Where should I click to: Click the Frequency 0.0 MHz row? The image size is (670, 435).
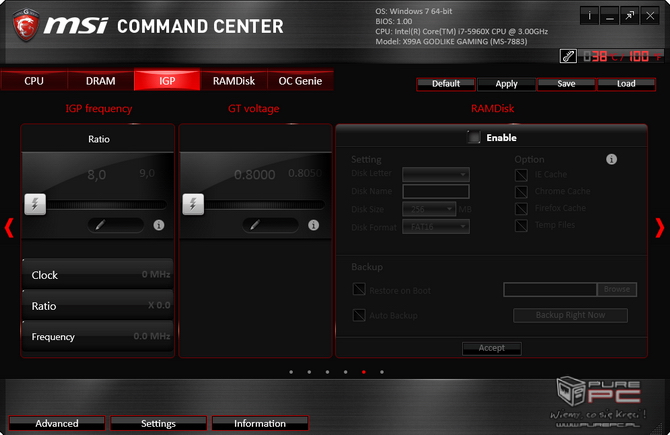click(x=98, y=336)
